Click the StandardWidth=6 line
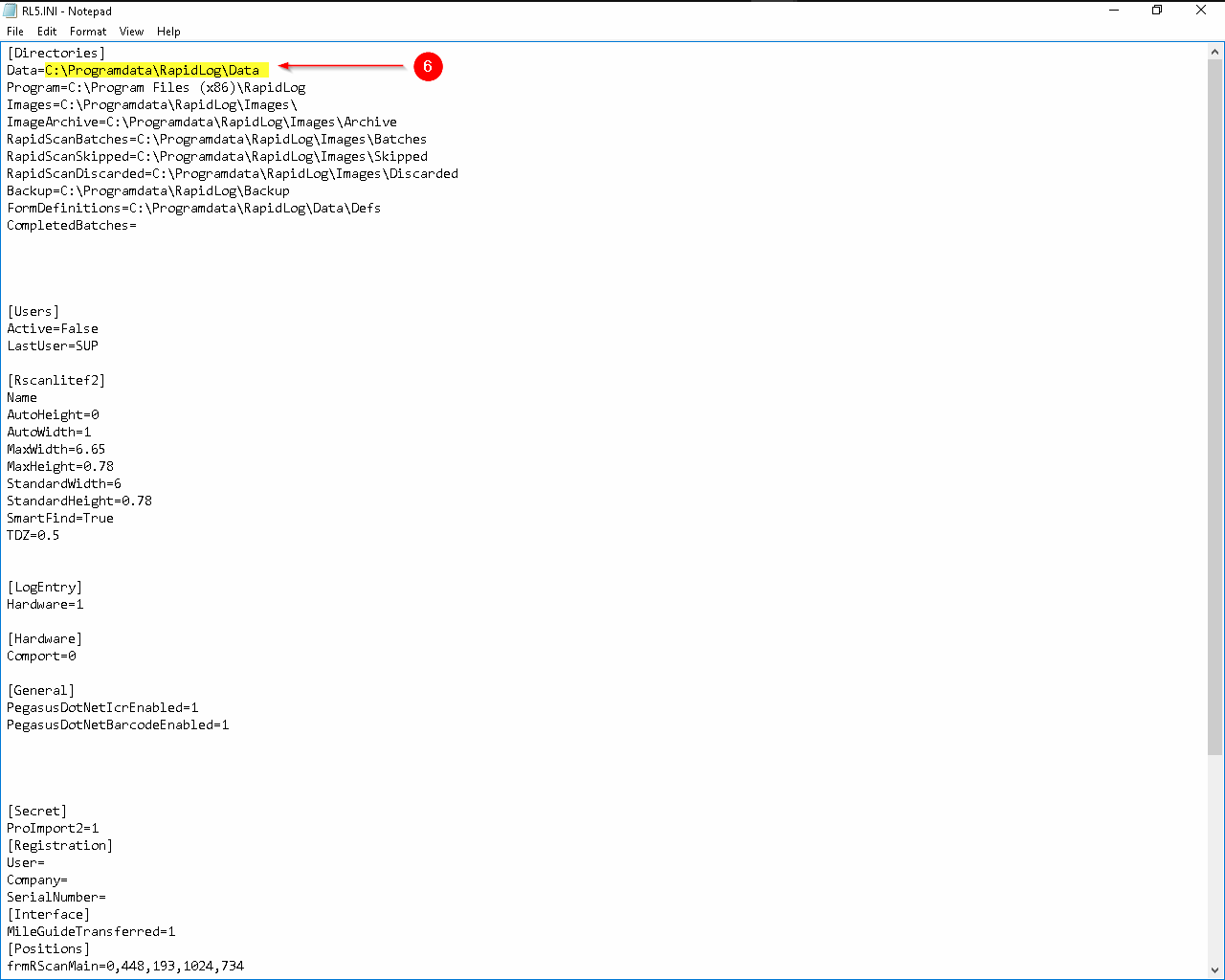The height and width of the screenshot is (980, 1225). [64, 483]
